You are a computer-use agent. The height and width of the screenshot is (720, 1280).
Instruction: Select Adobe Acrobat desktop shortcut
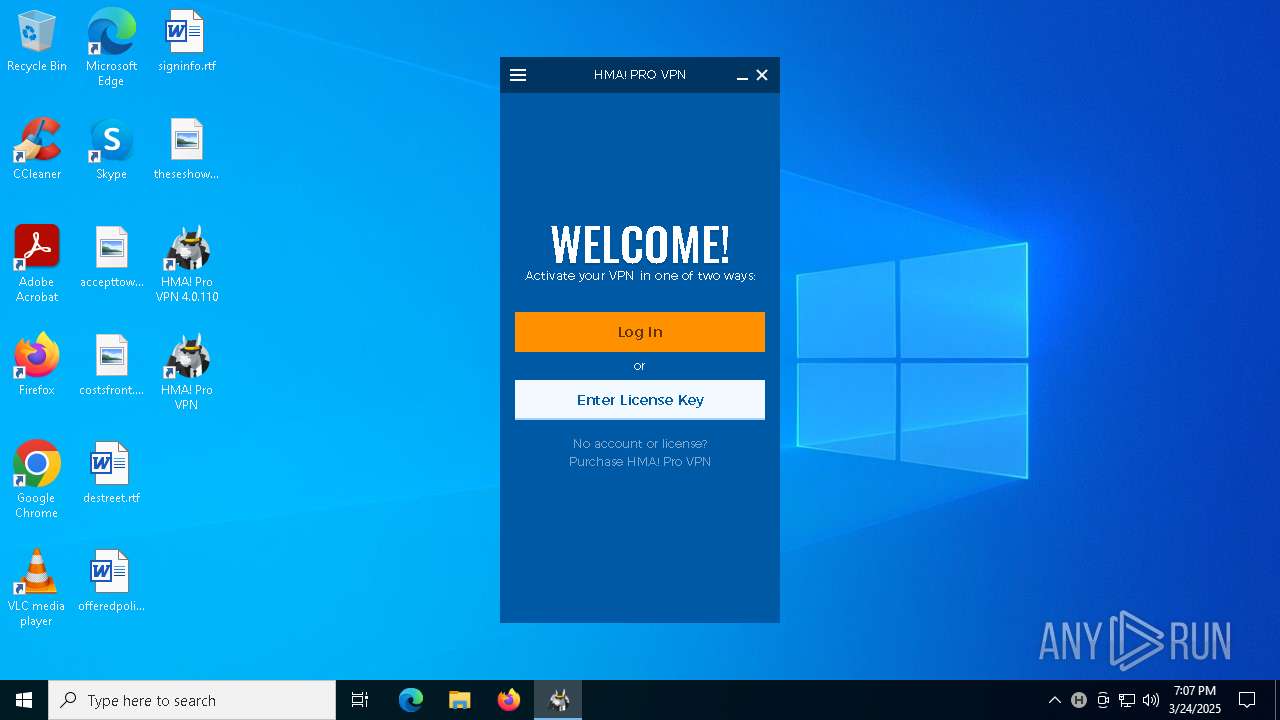pos(37,264)
